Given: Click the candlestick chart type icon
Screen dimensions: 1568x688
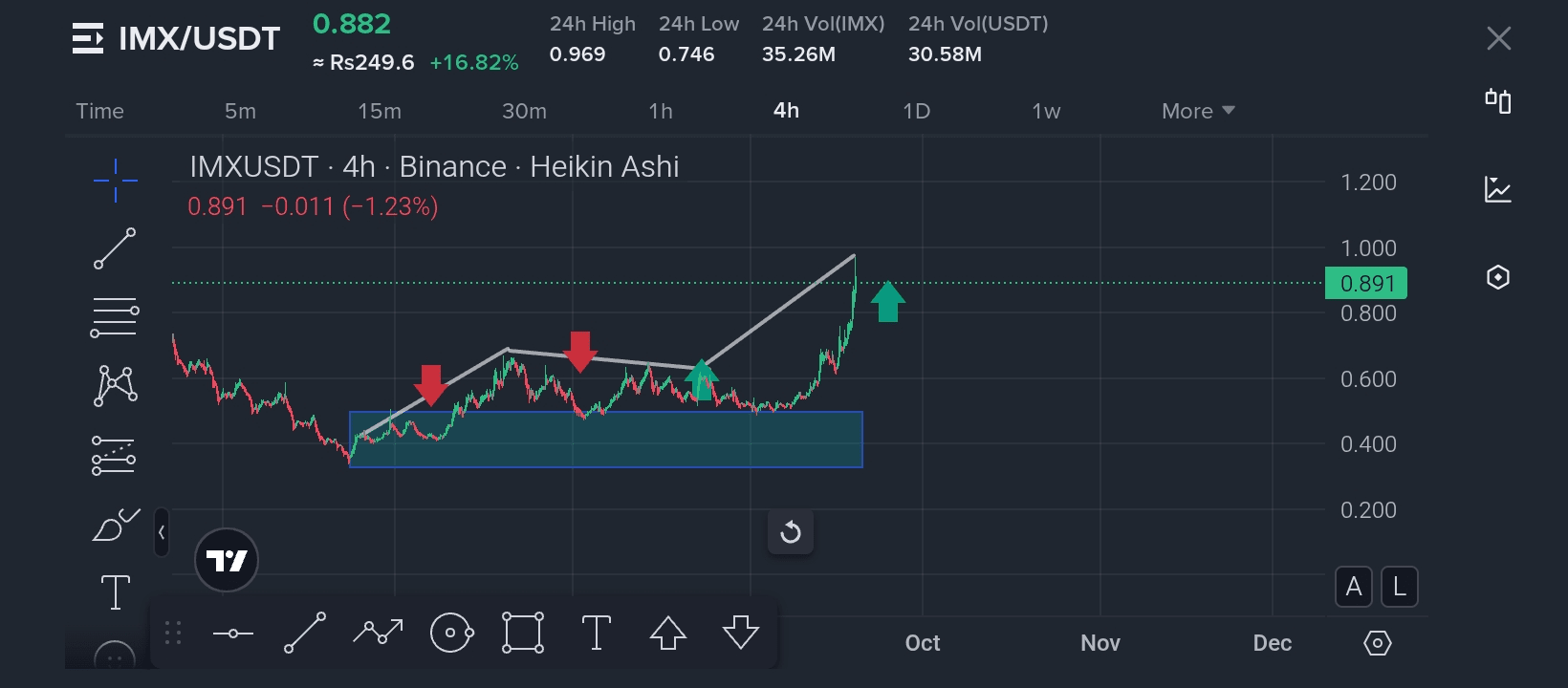Looking at the screenshot, I should coord(1498,101).
